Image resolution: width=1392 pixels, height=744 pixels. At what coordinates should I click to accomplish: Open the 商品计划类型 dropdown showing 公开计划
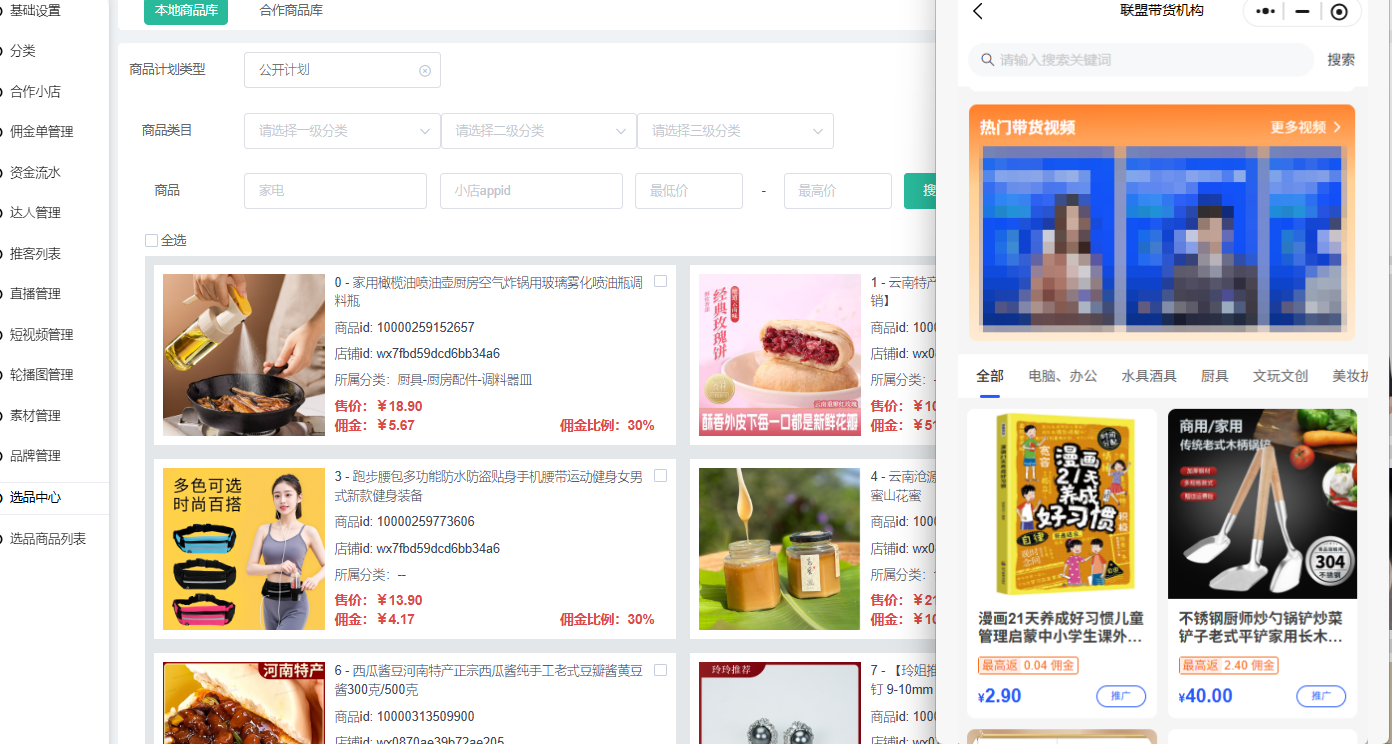point(342,70)
